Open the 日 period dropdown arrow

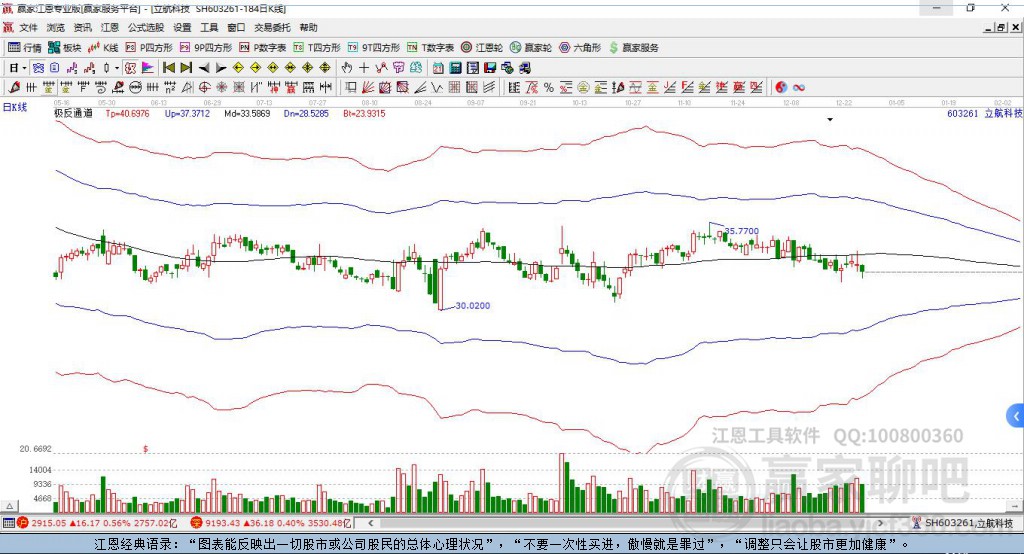pos(24,68)
